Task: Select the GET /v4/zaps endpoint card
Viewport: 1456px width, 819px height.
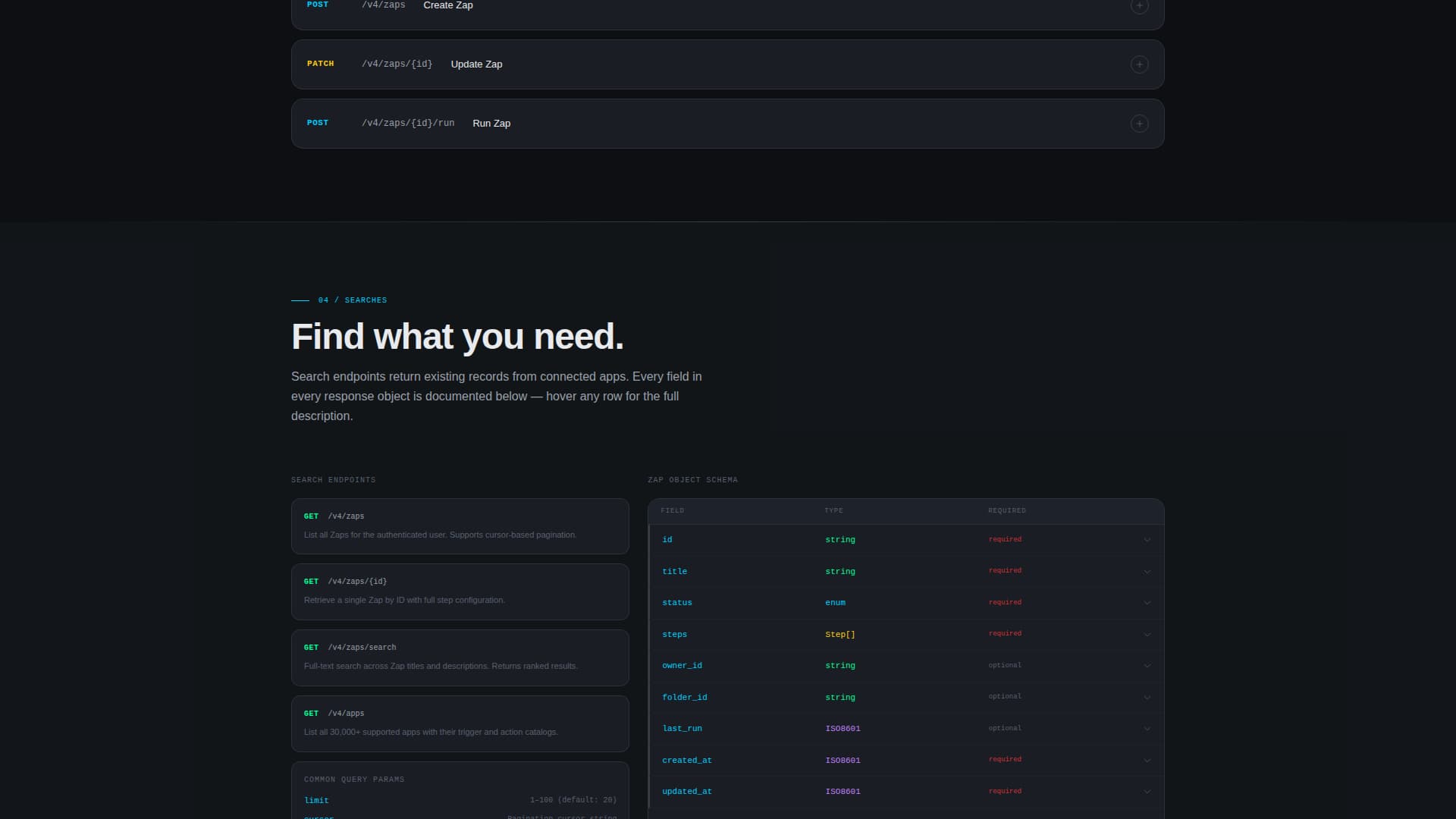Action: (460, 526)
